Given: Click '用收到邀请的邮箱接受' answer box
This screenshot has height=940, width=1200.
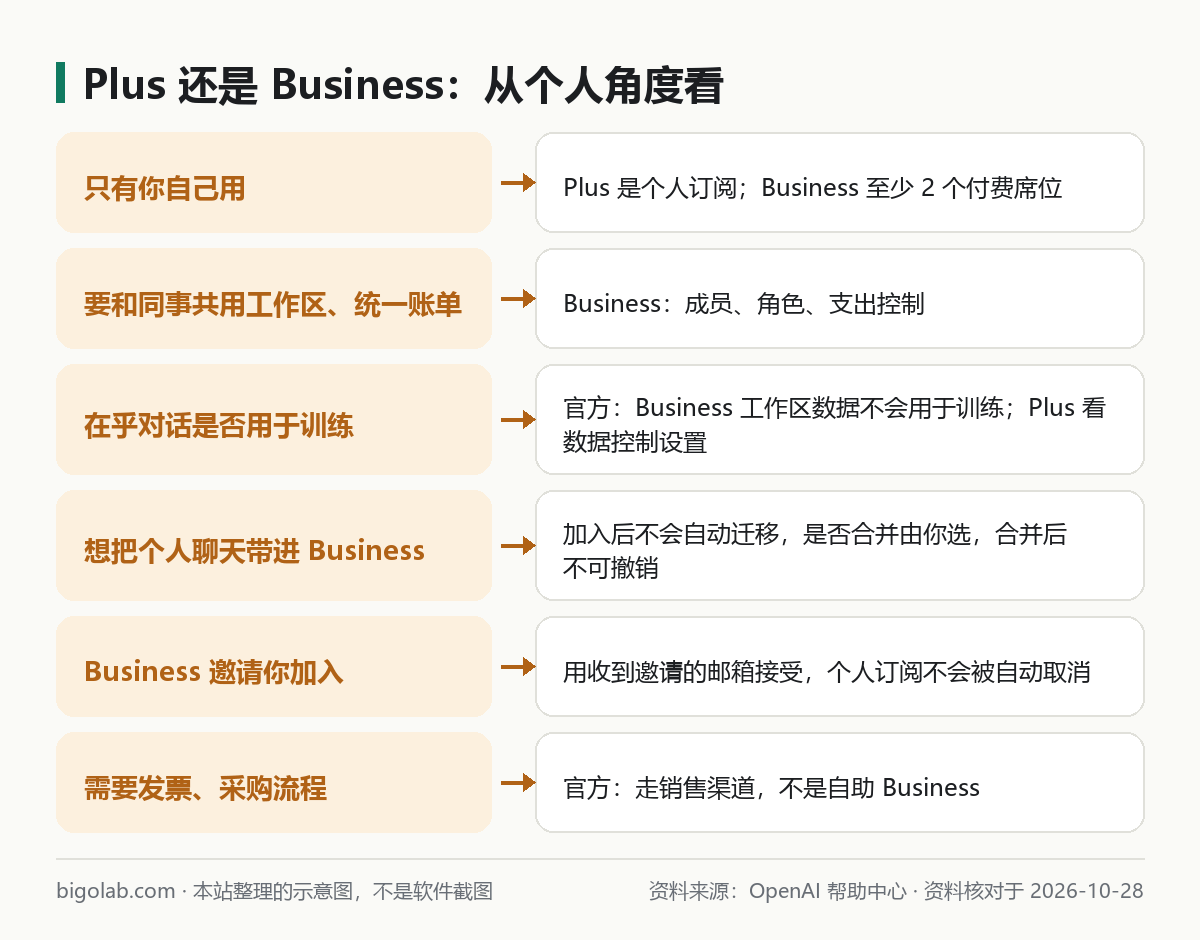Looking at the screenshot, I should (840, 667).
